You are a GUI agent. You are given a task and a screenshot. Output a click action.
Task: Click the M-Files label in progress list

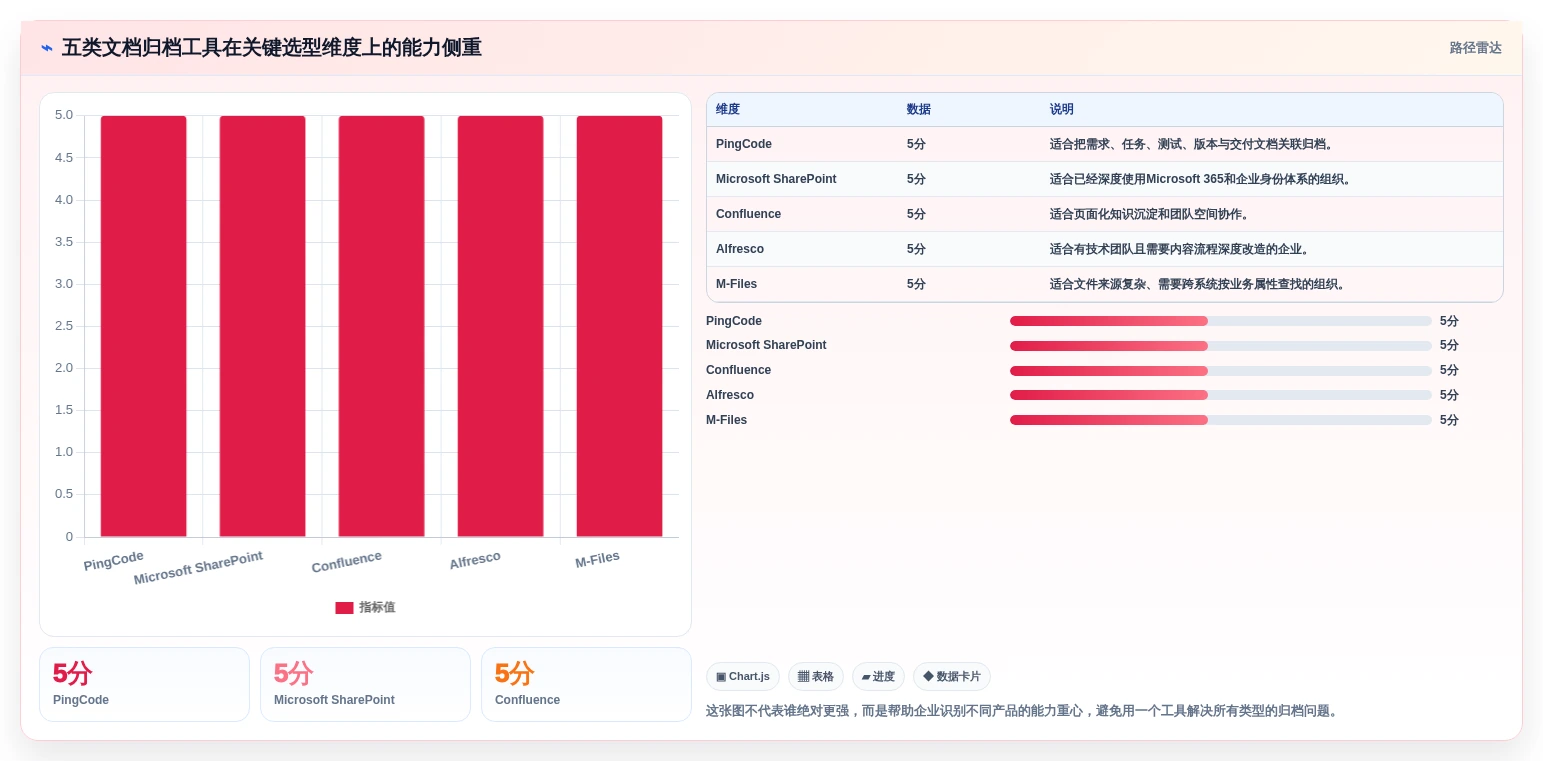[726, 420]
